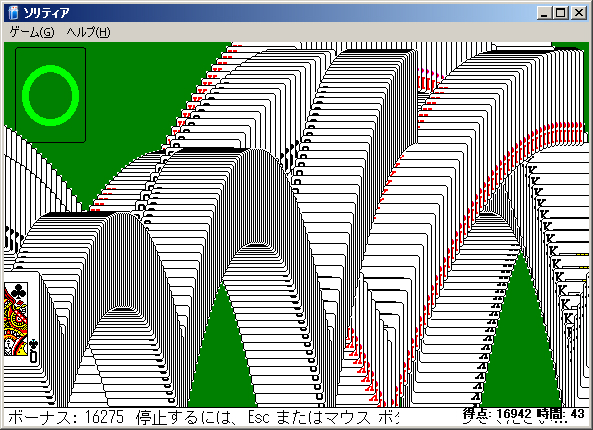Click the 時間: 43 timer text
This screenshot has width=593, height=430.
click(x=561, y=414)
